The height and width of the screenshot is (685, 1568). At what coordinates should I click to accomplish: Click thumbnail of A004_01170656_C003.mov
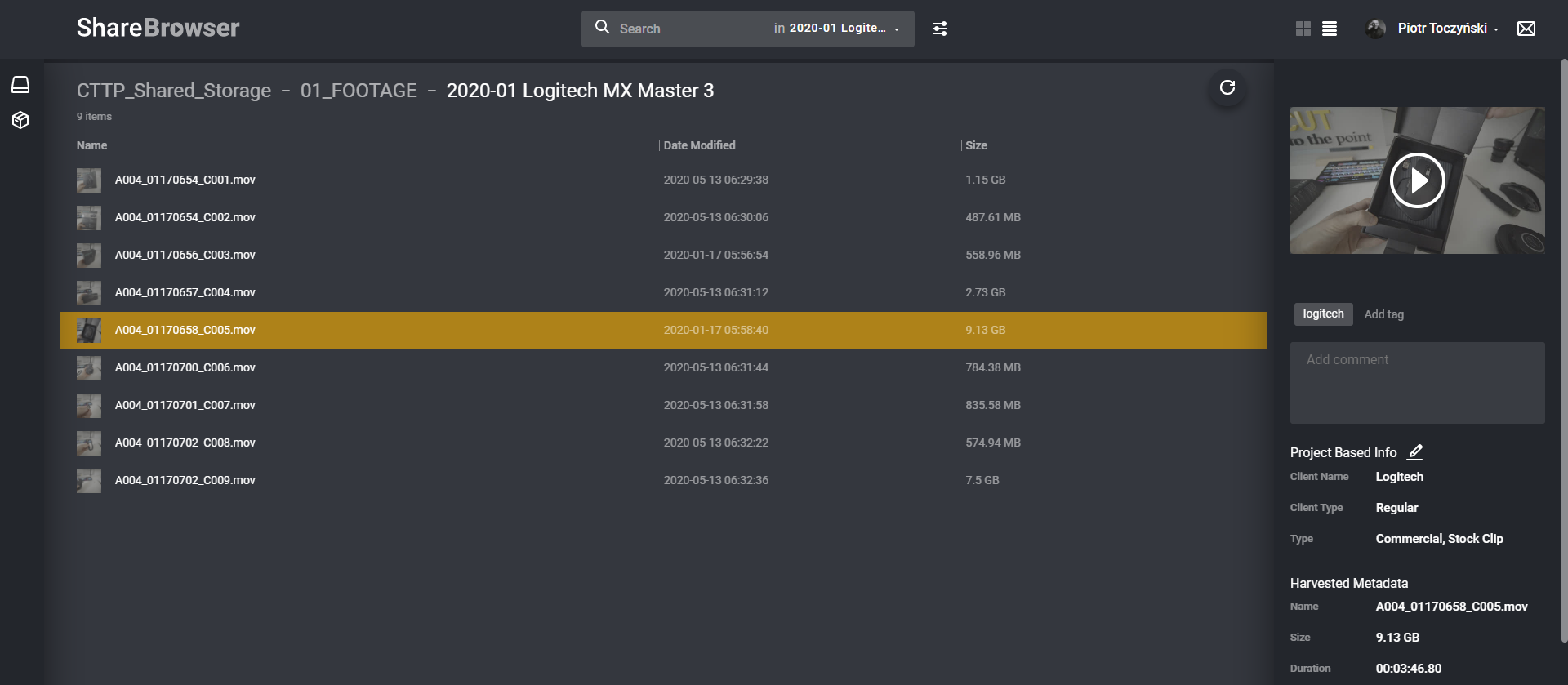click(89, 255)
